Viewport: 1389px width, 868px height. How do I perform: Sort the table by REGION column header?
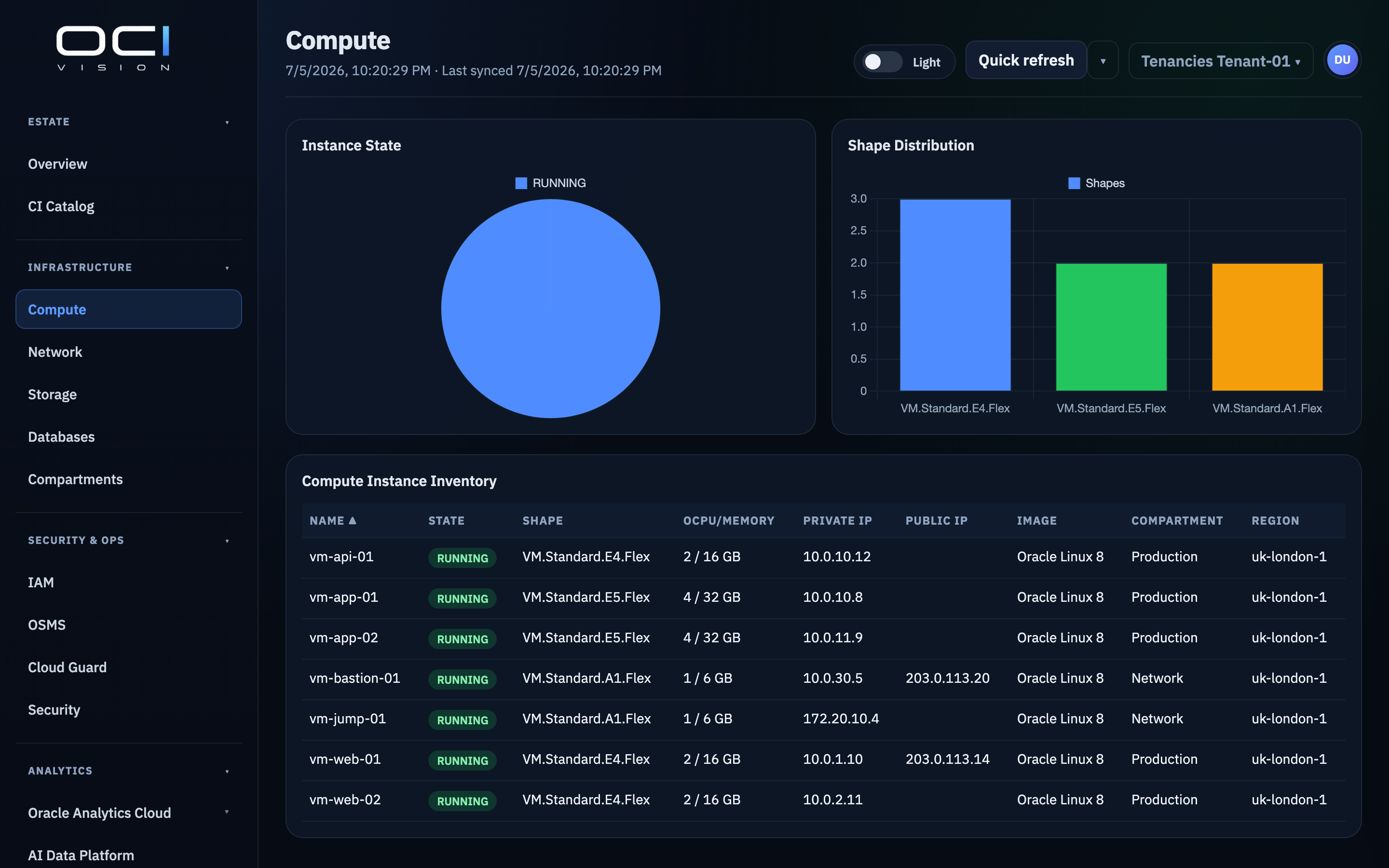pyautogui.click(x=1275, y=521)
